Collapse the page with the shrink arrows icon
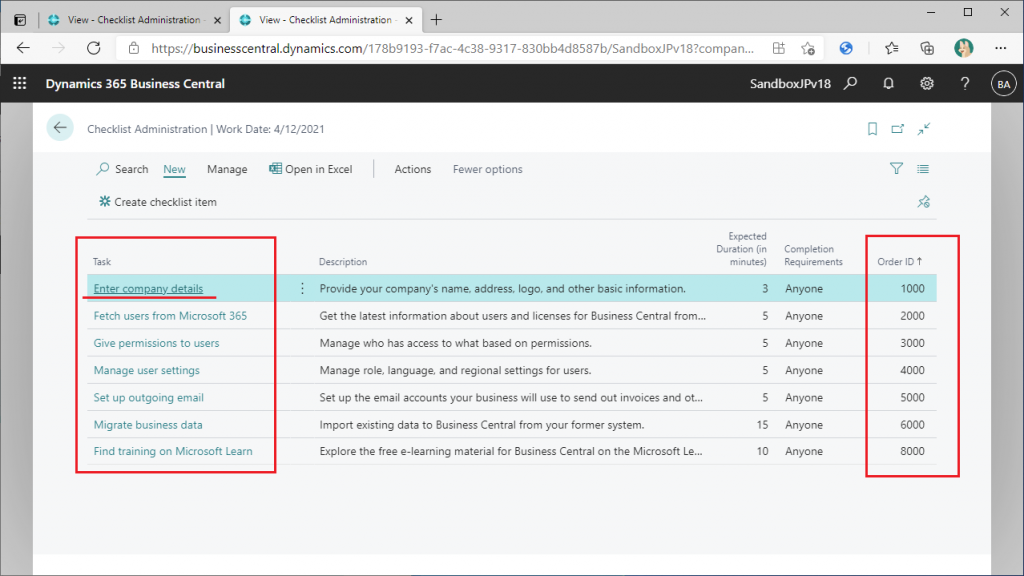 (x=923, y=129)
